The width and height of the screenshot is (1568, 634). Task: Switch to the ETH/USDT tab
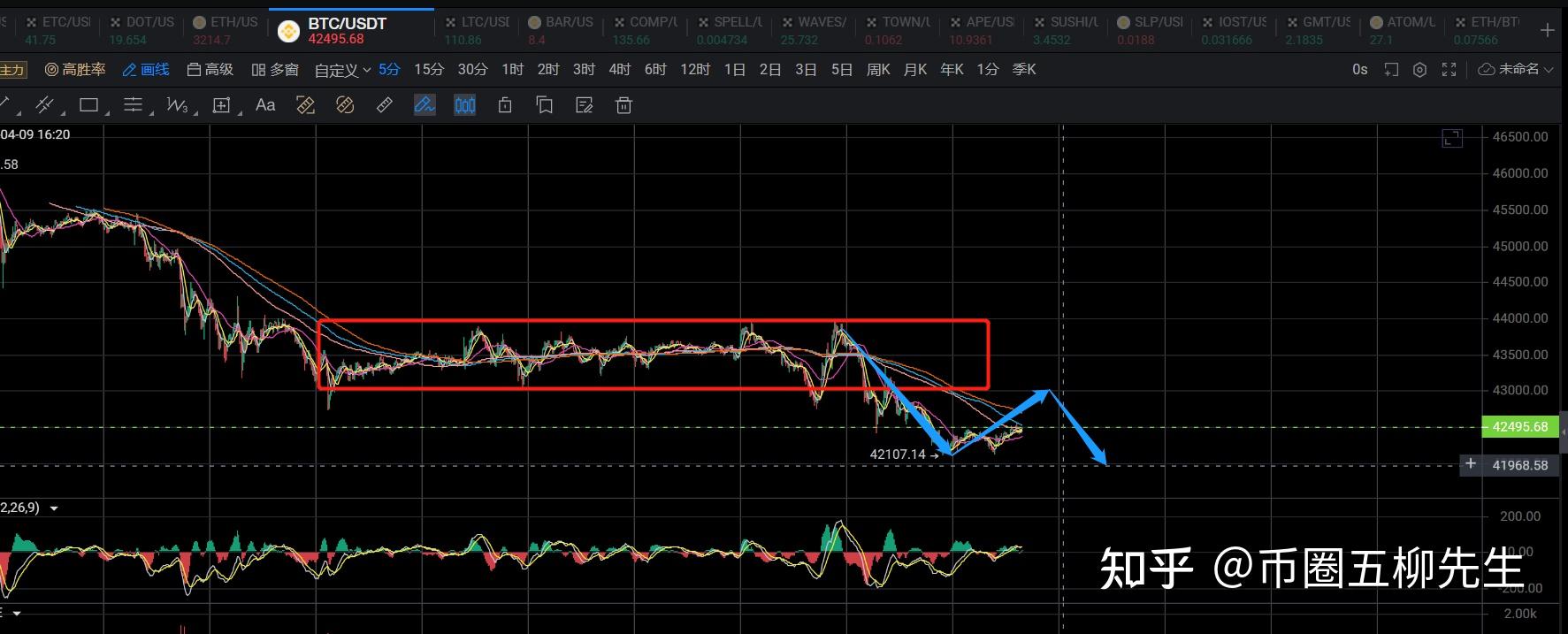[x=225, y=30]
